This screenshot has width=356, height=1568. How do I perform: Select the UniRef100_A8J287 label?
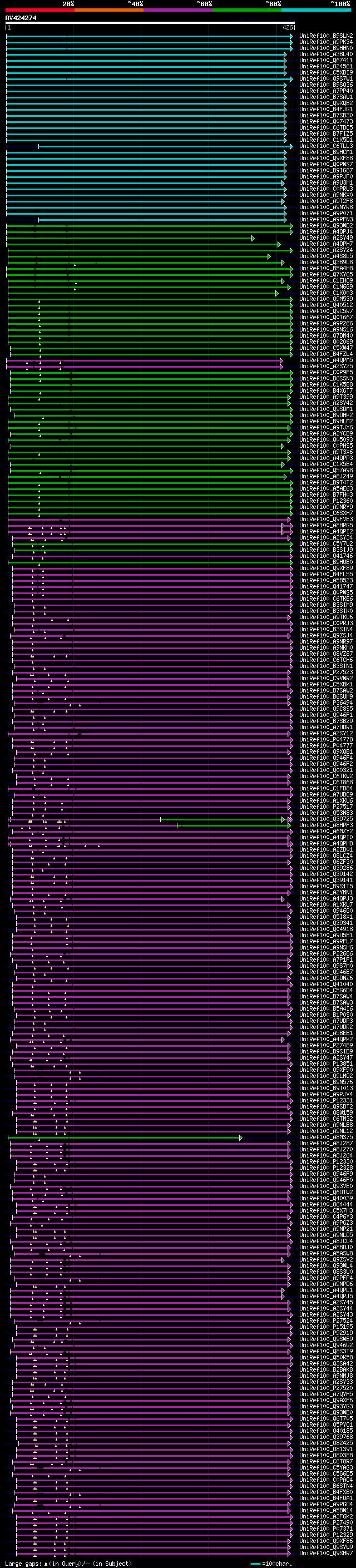click(326, 1143)
